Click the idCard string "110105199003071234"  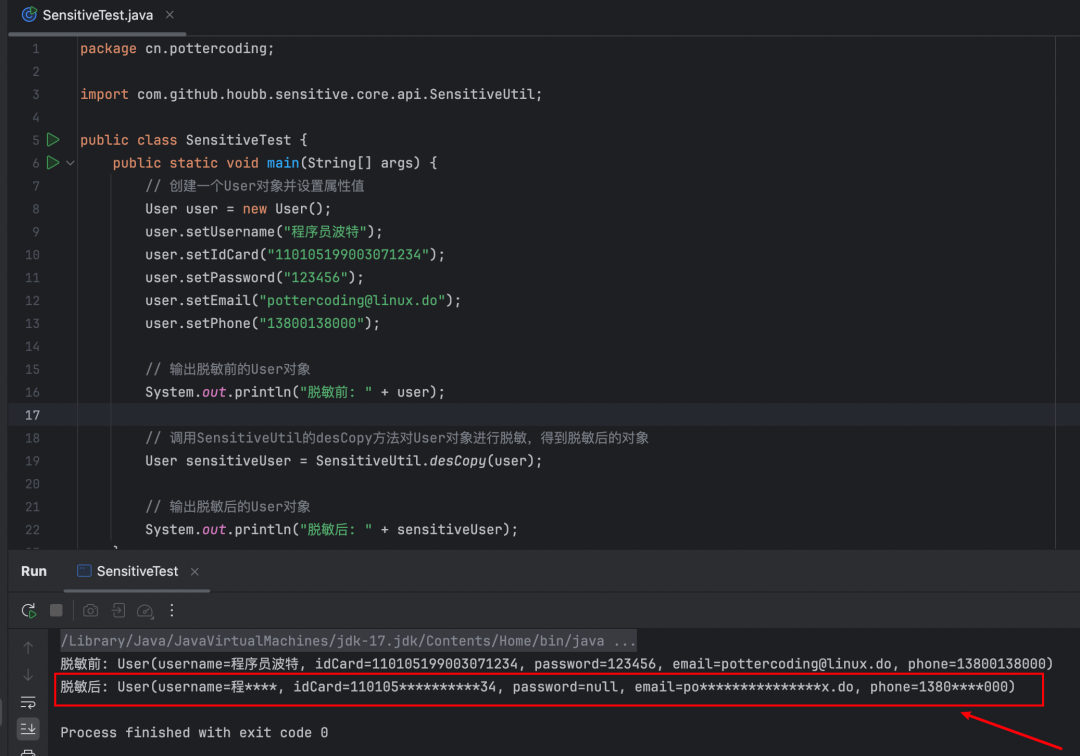(x=348, y=255)
